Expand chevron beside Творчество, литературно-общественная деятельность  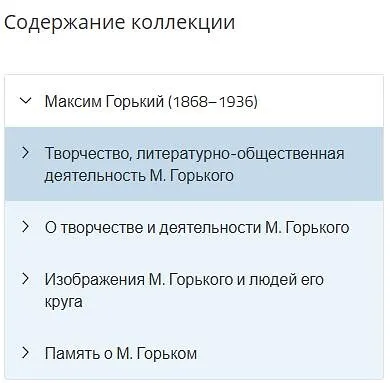coord(25,153)
